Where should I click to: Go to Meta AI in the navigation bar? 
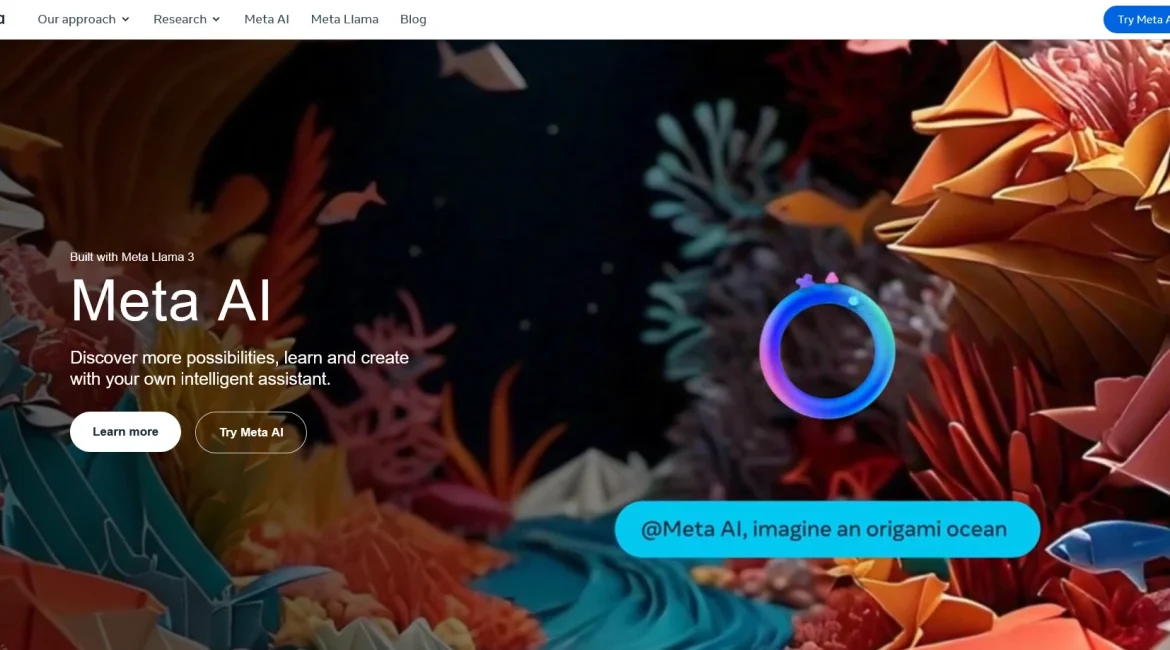click(266, 19)
